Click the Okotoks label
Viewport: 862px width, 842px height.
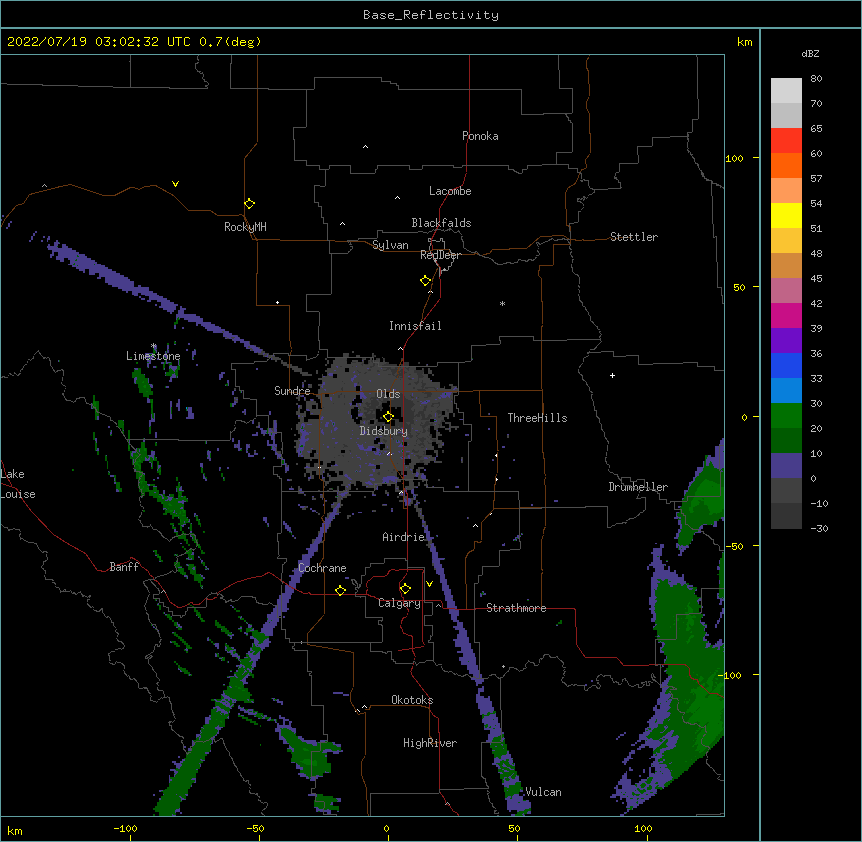click(412, 700)
